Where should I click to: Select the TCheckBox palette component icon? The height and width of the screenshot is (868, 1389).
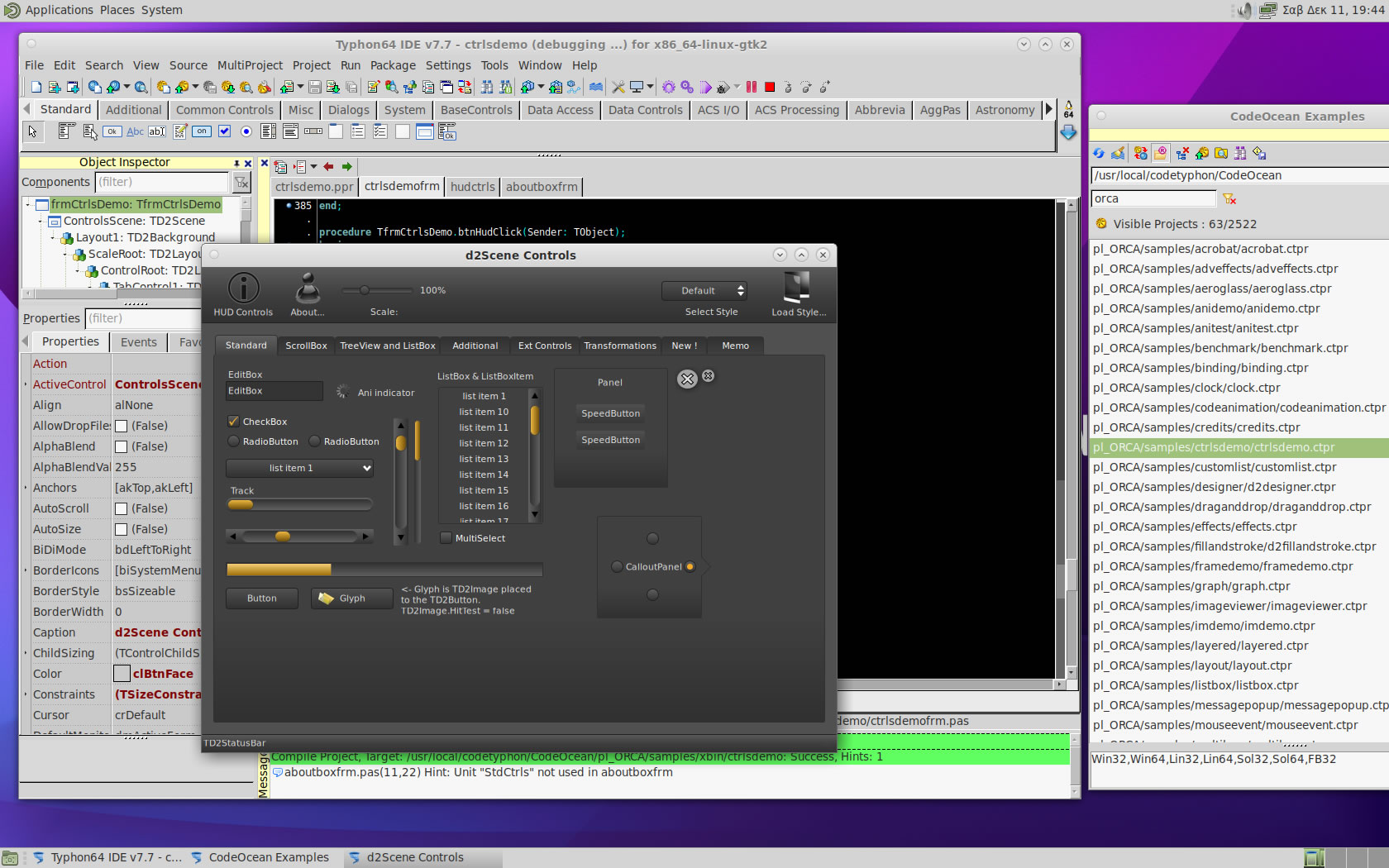coord(224,131)
